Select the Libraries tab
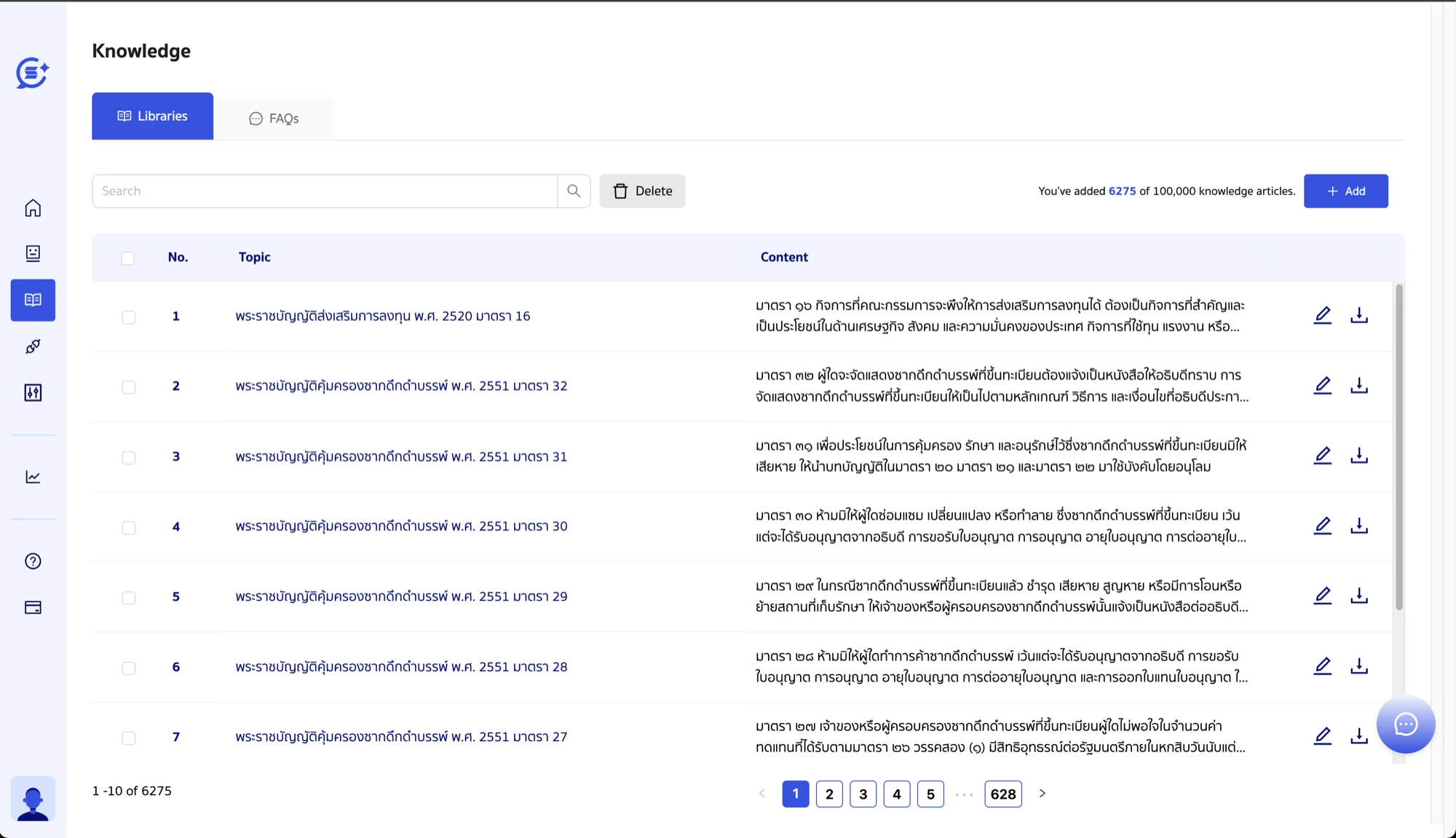 152,116
